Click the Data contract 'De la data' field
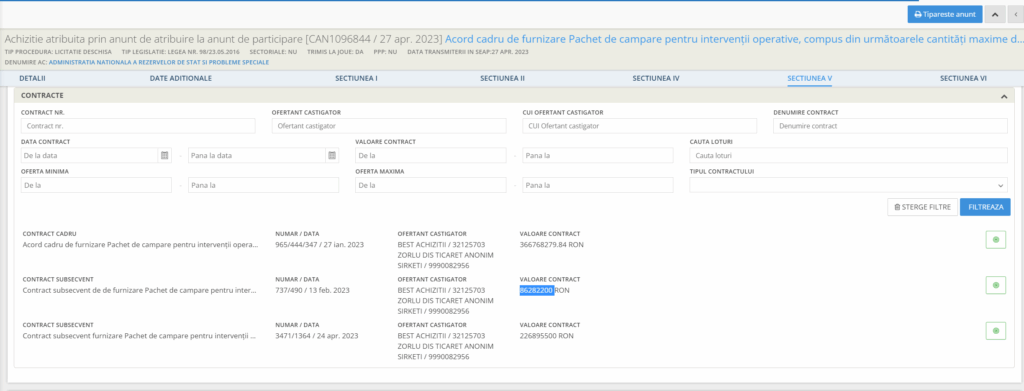 tap(89, 155)
